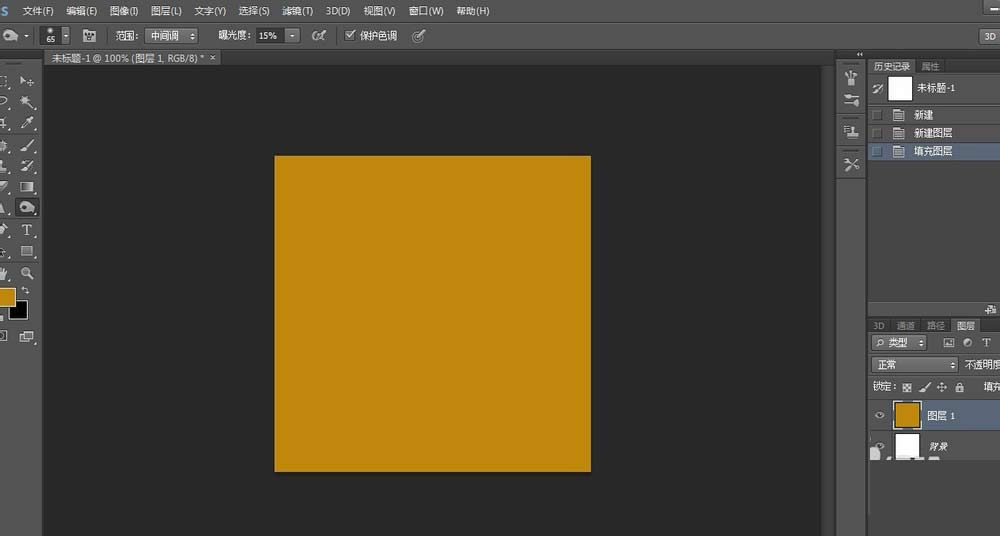Click the lock-all padlock icon in Layers
The image size is (1000, 536).
pos(959,387)
